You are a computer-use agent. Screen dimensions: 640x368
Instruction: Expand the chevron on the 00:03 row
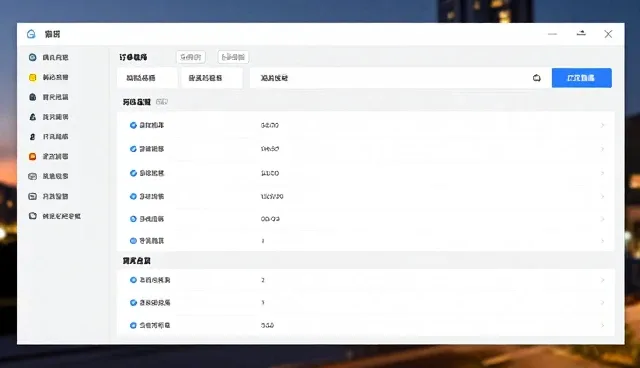[602, 219]
